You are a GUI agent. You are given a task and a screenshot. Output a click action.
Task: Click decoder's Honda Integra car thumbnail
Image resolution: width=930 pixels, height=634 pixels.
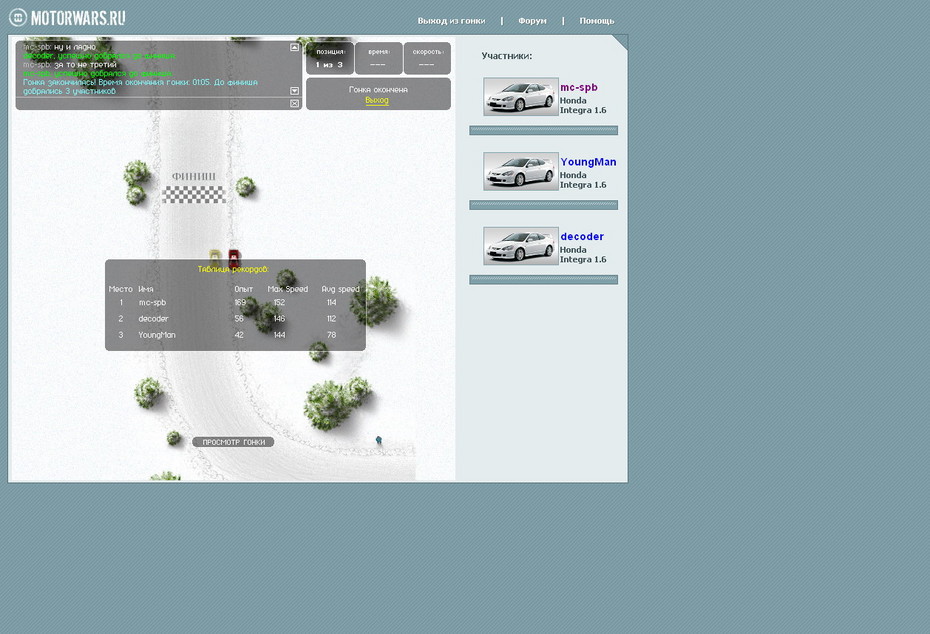[521, 246]
